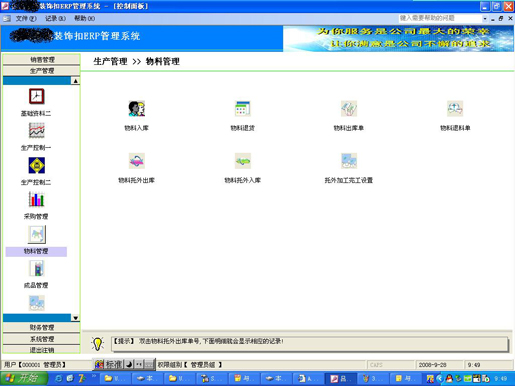Click the Windows 开始 start button
Image resolution: width=515 pixels, height=386 pixels.
click(x=24, y=378)
